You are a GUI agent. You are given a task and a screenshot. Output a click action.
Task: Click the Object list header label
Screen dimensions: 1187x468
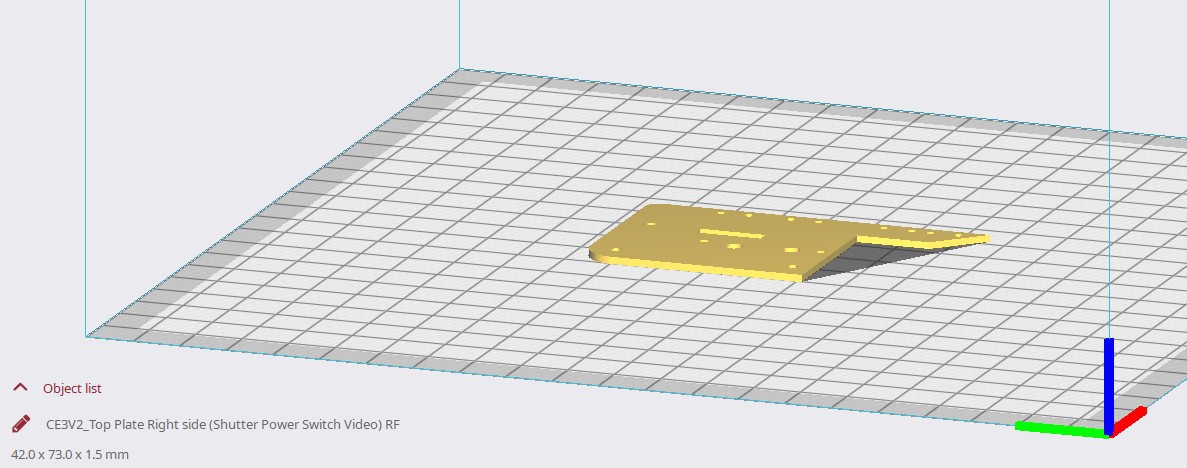(x=72, y=388)
